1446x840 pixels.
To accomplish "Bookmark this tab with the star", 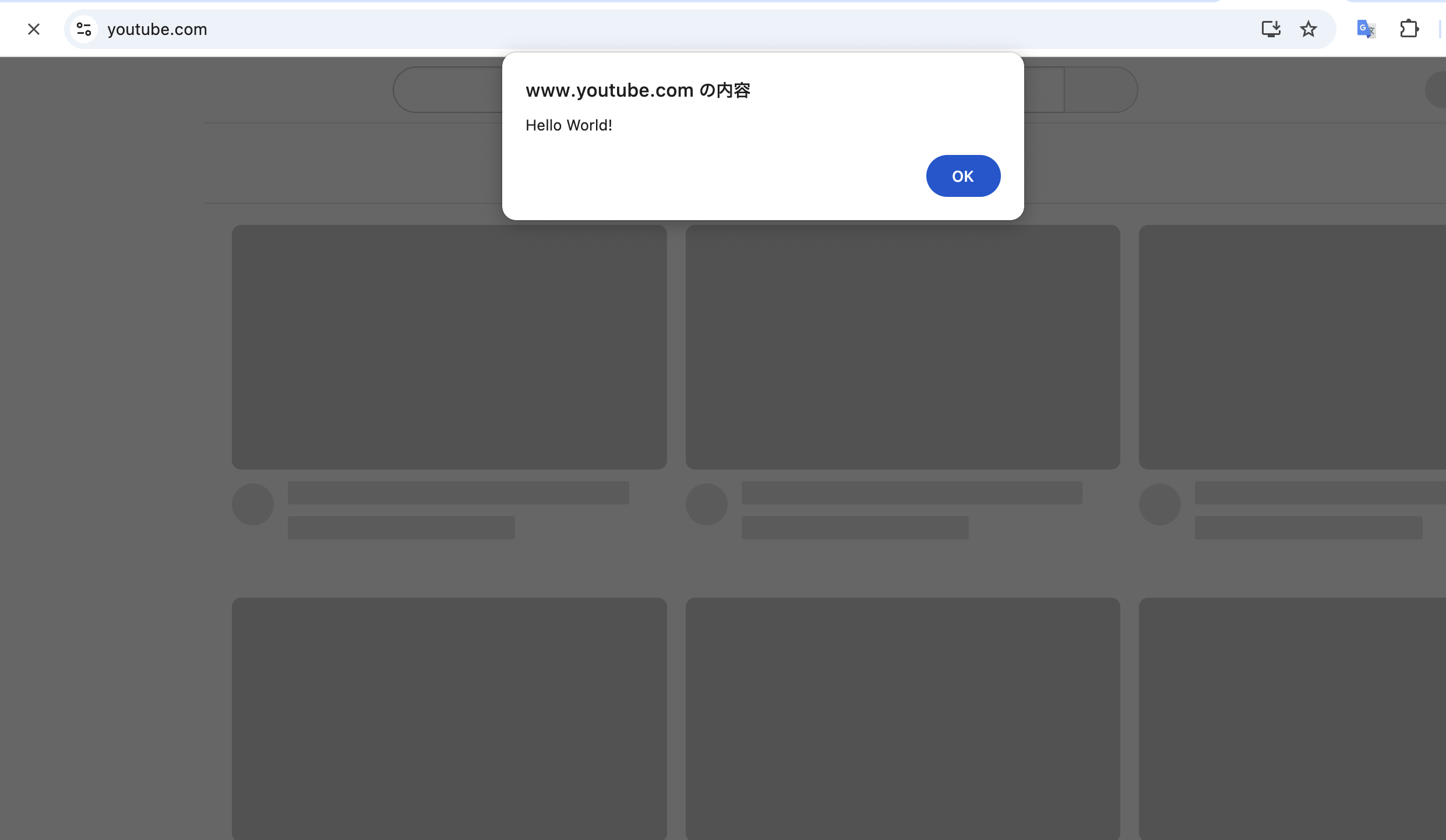I will coord(1309,29).
